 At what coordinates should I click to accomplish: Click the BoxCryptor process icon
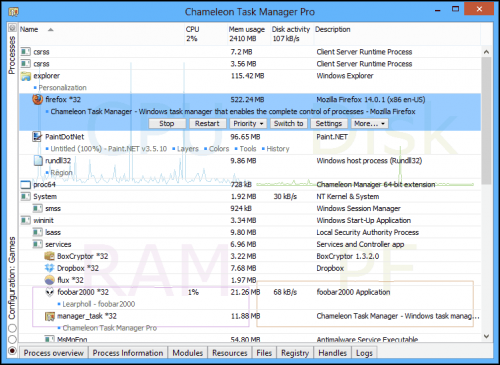click(49, 256)
